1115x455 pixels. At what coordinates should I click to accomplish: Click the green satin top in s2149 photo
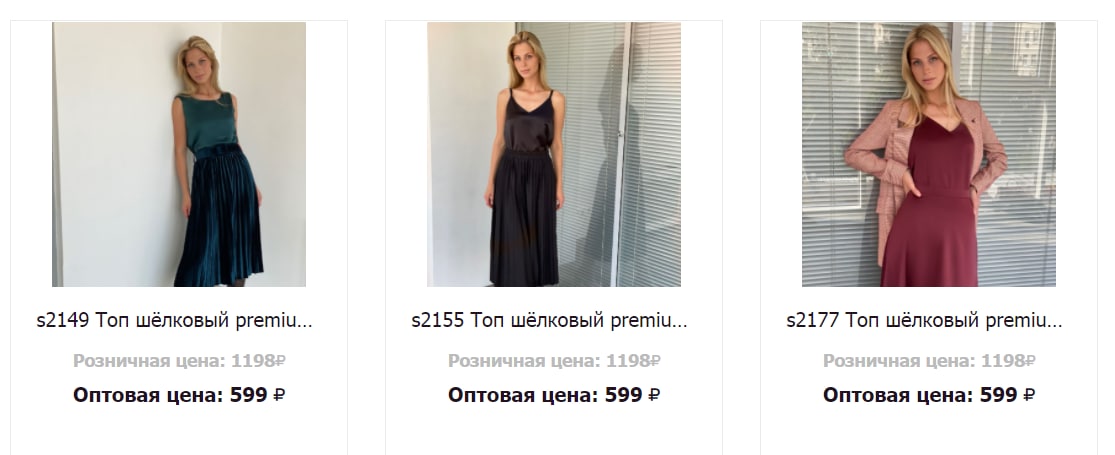207,121
